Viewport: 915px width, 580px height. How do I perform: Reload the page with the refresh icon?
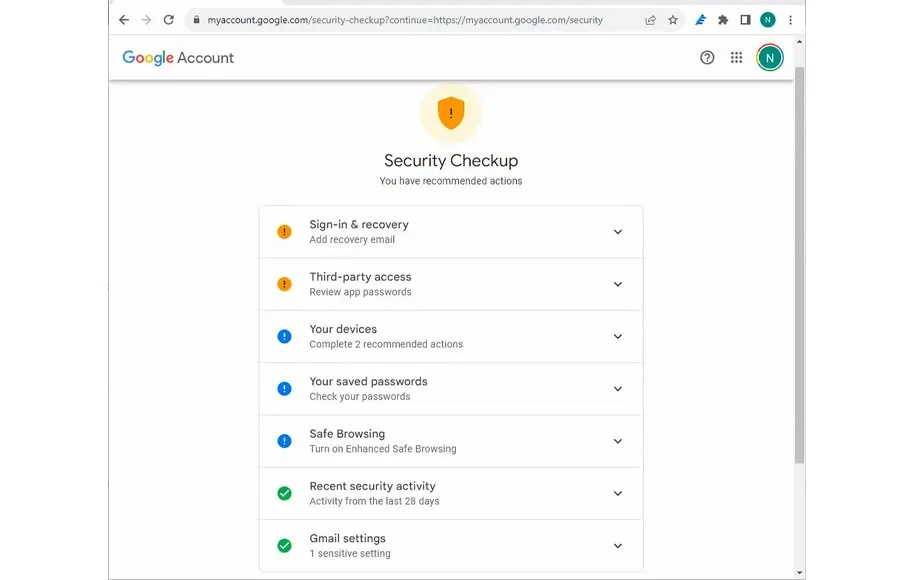(169, 20)
